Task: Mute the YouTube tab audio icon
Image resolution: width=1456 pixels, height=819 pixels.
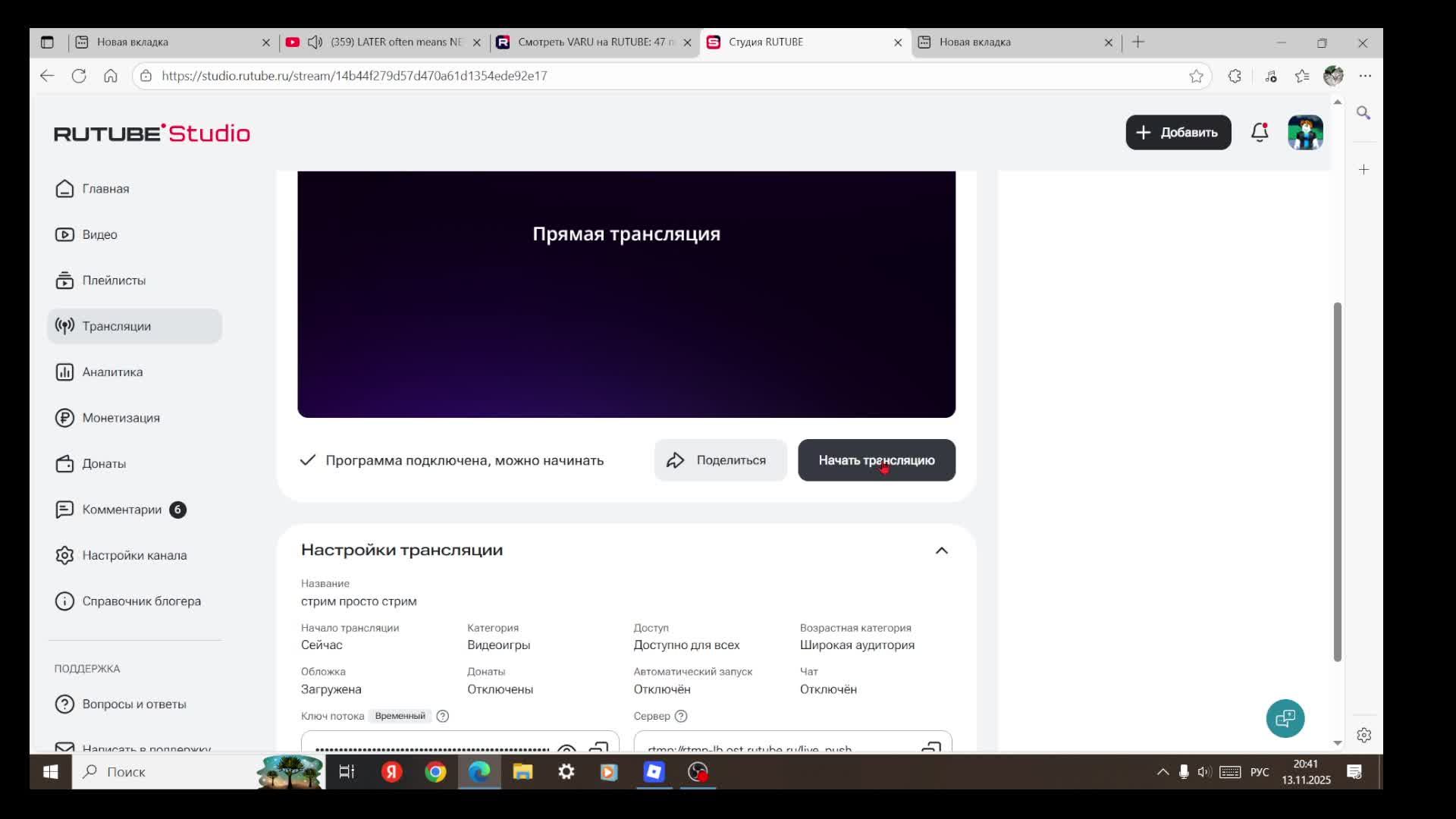Action: [315, 42]
